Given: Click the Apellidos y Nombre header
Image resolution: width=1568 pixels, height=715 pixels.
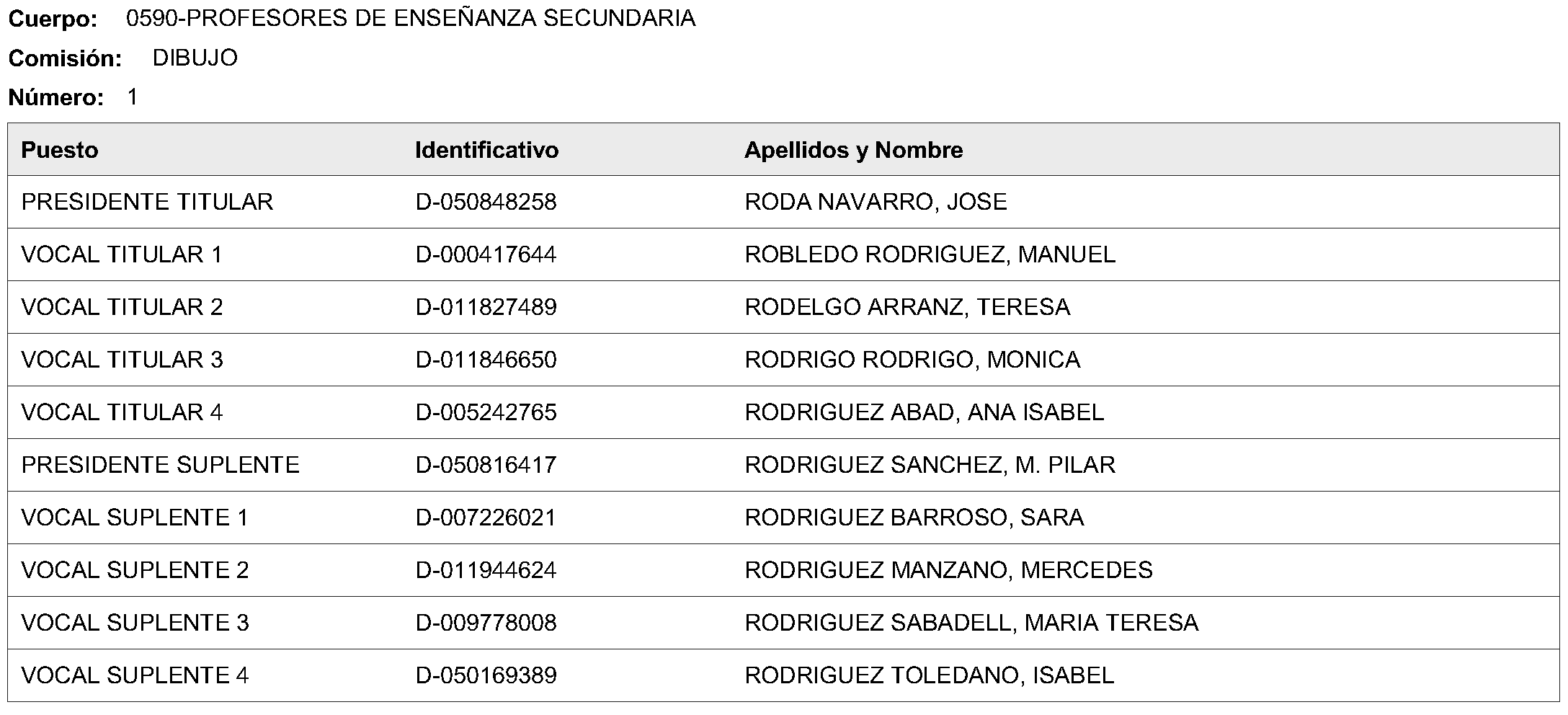Looking at the screenshot, I should (x=853, y=150).
